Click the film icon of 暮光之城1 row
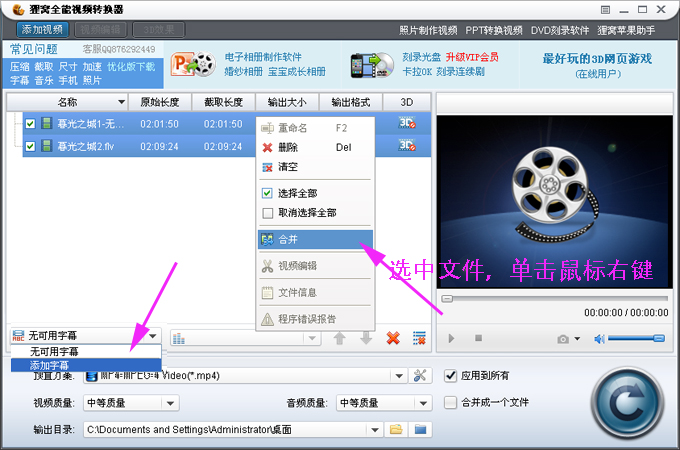The height and width of the screenshot is (450, 680). pyautogui.click(x=46, y=124)
